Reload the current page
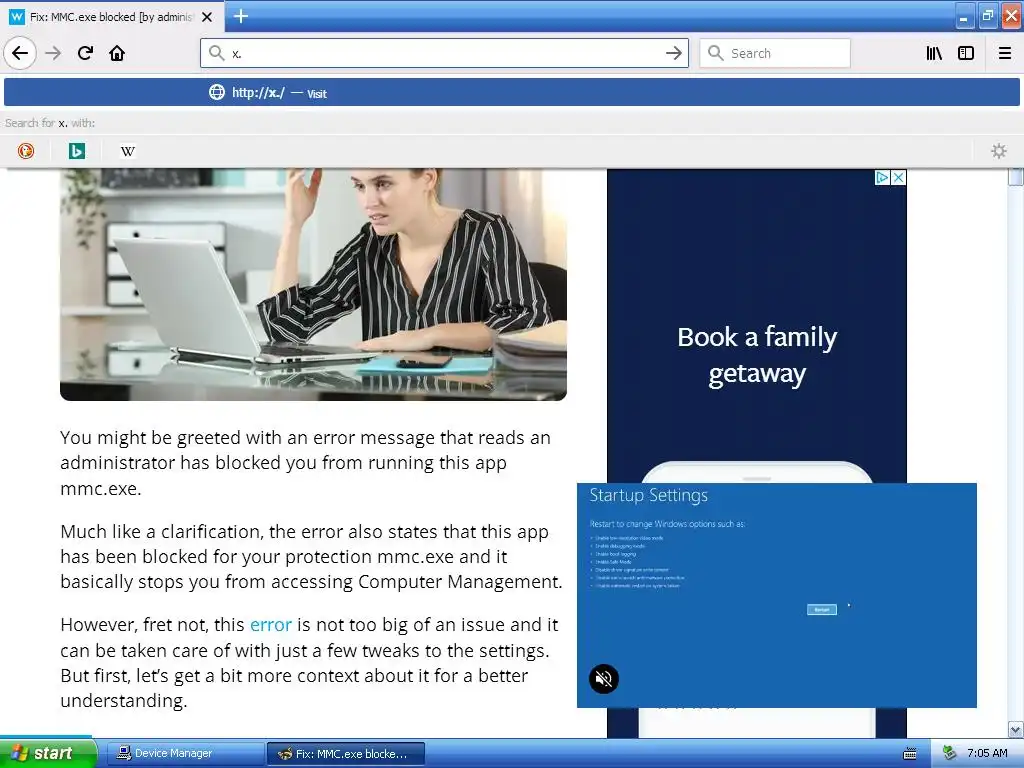Image resolution: width=1024 pixels, height=768 pixels. pyautogui.click(x=85, y=53)
